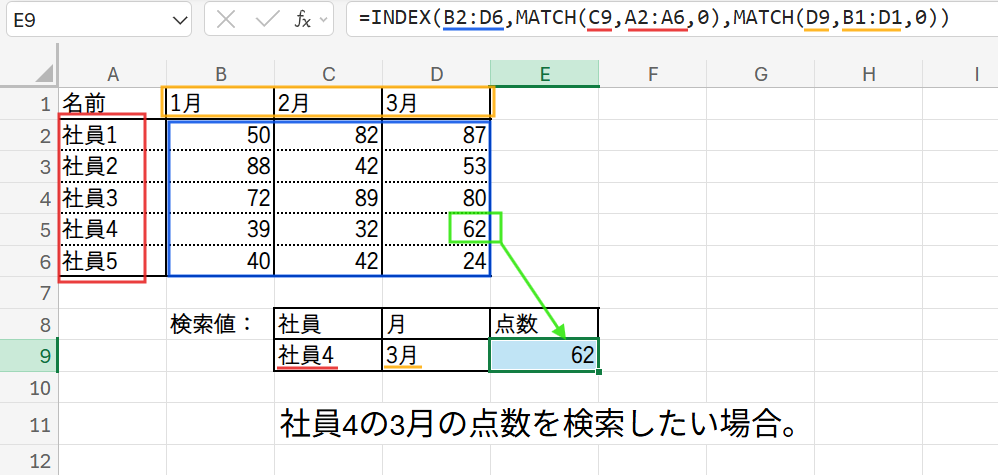Select row 7 header
This screenshot has height=475, width=998.
29,293
